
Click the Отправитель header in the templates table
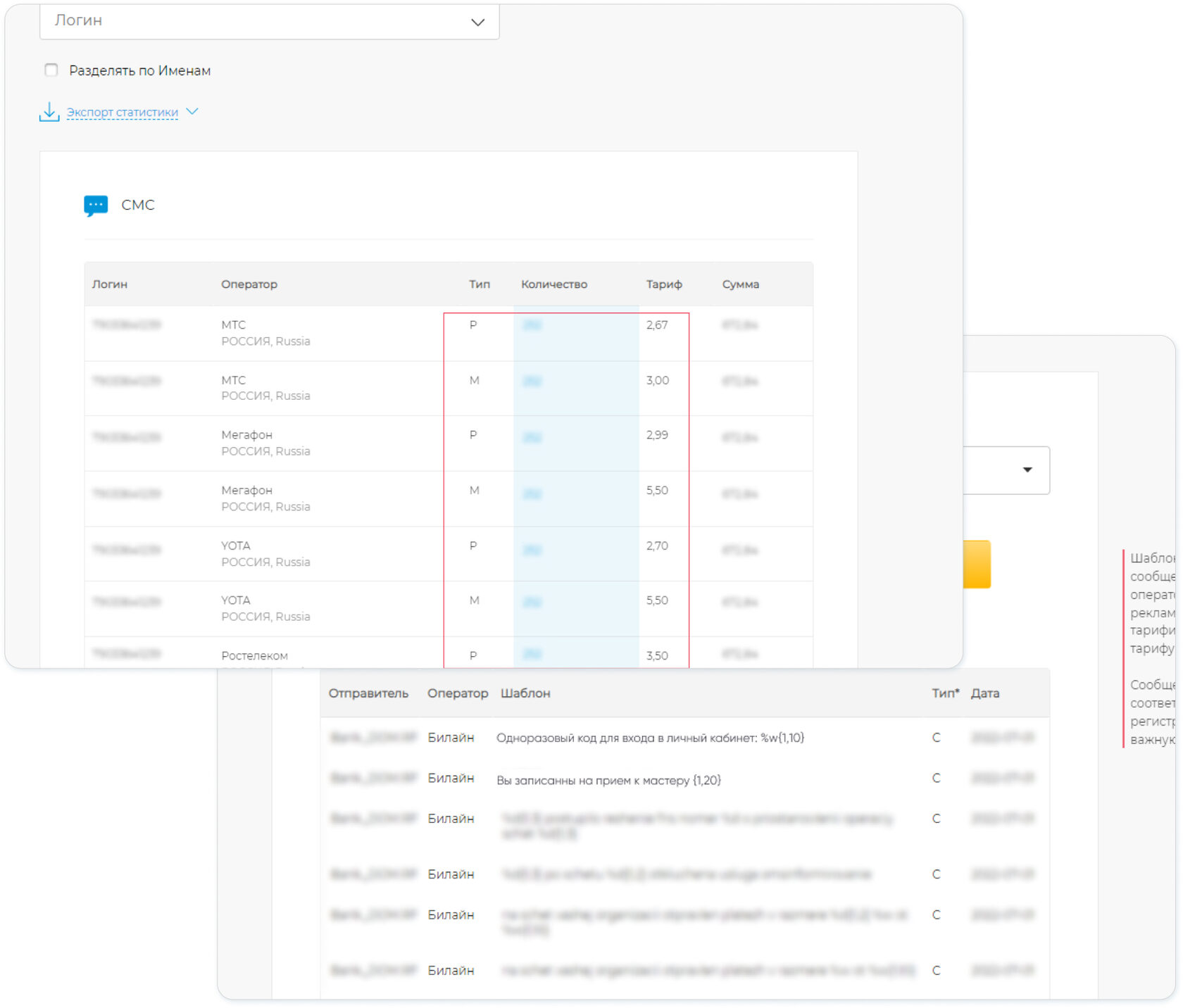click(x=368, y=693)
